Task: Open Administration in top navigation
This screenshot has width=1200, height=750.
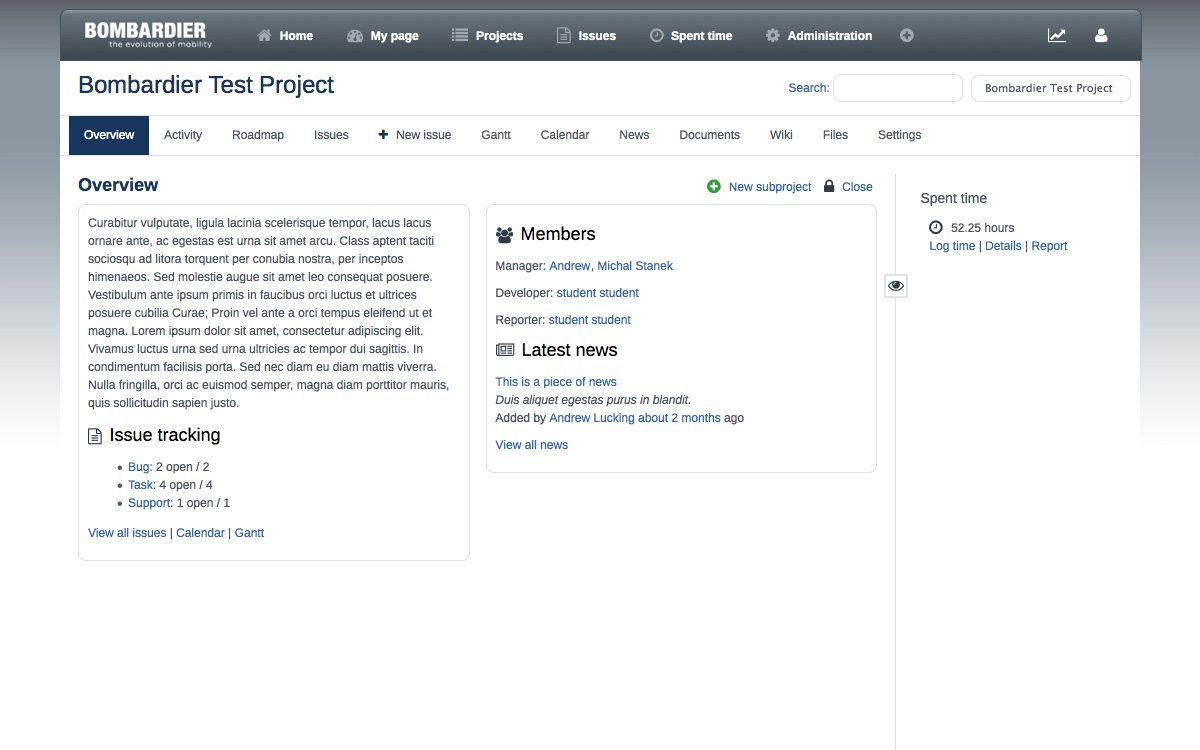Action: tap(819, 36)
